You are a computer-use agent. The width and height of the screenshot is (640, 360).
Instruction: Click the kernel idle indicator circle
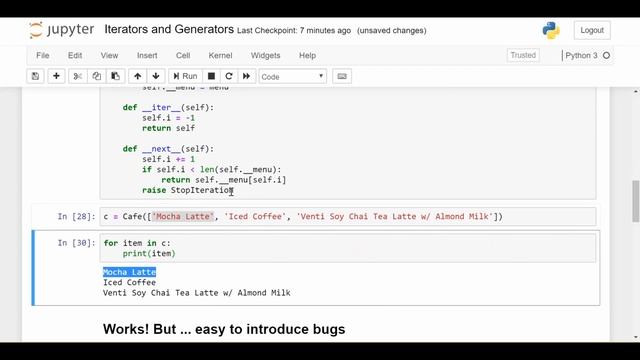[x=607, y=56]
